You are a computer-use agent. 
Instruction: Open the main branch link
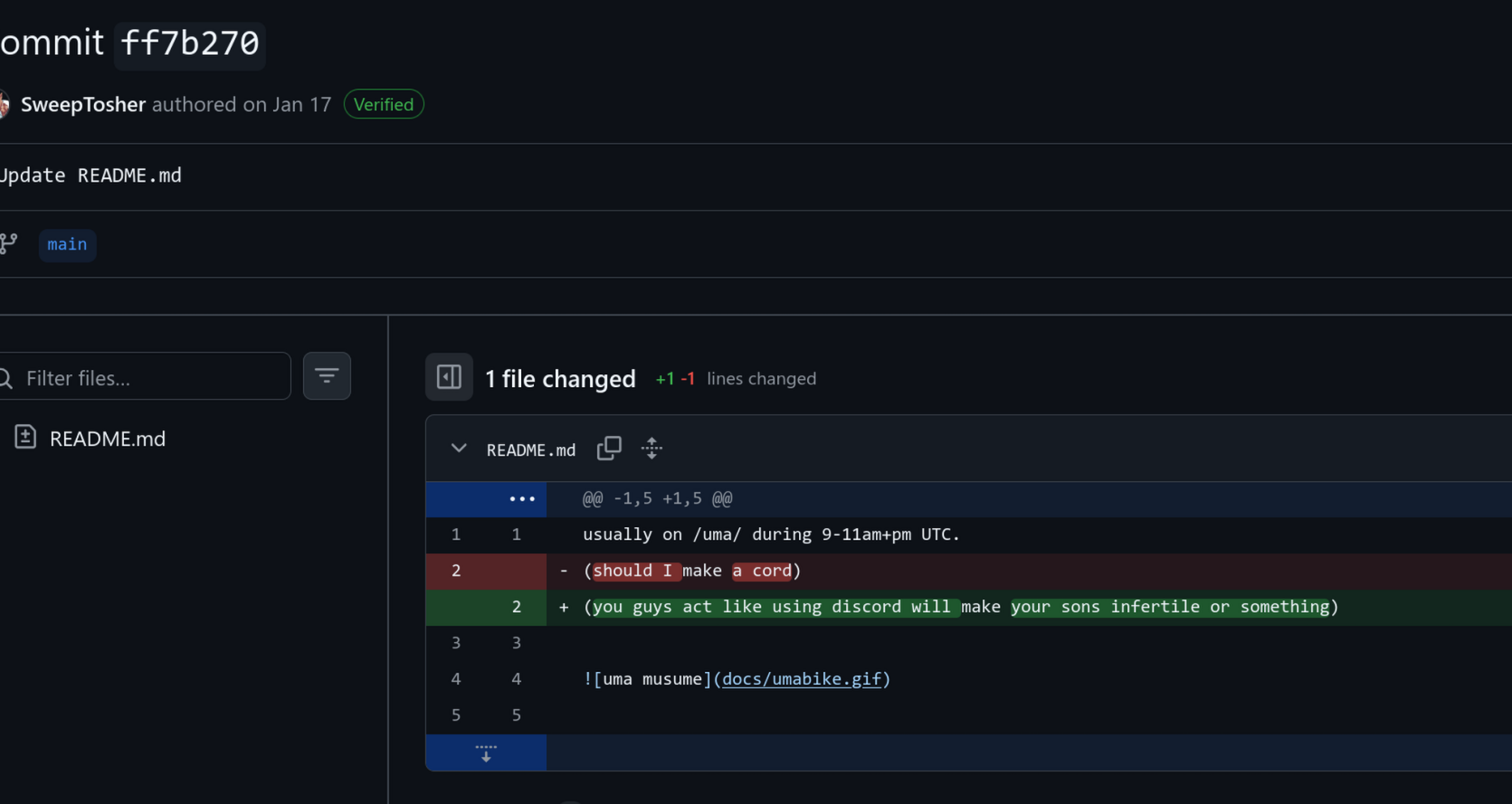tap(67, 244)
